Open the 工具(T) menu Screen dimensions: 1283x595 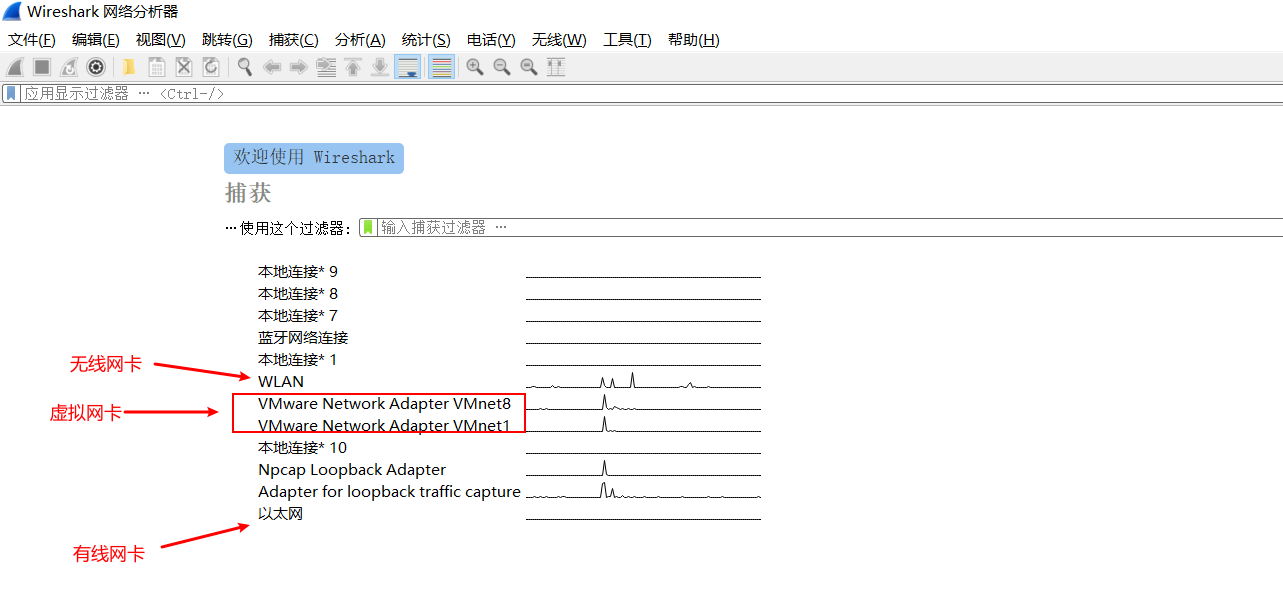coord(627,40)
